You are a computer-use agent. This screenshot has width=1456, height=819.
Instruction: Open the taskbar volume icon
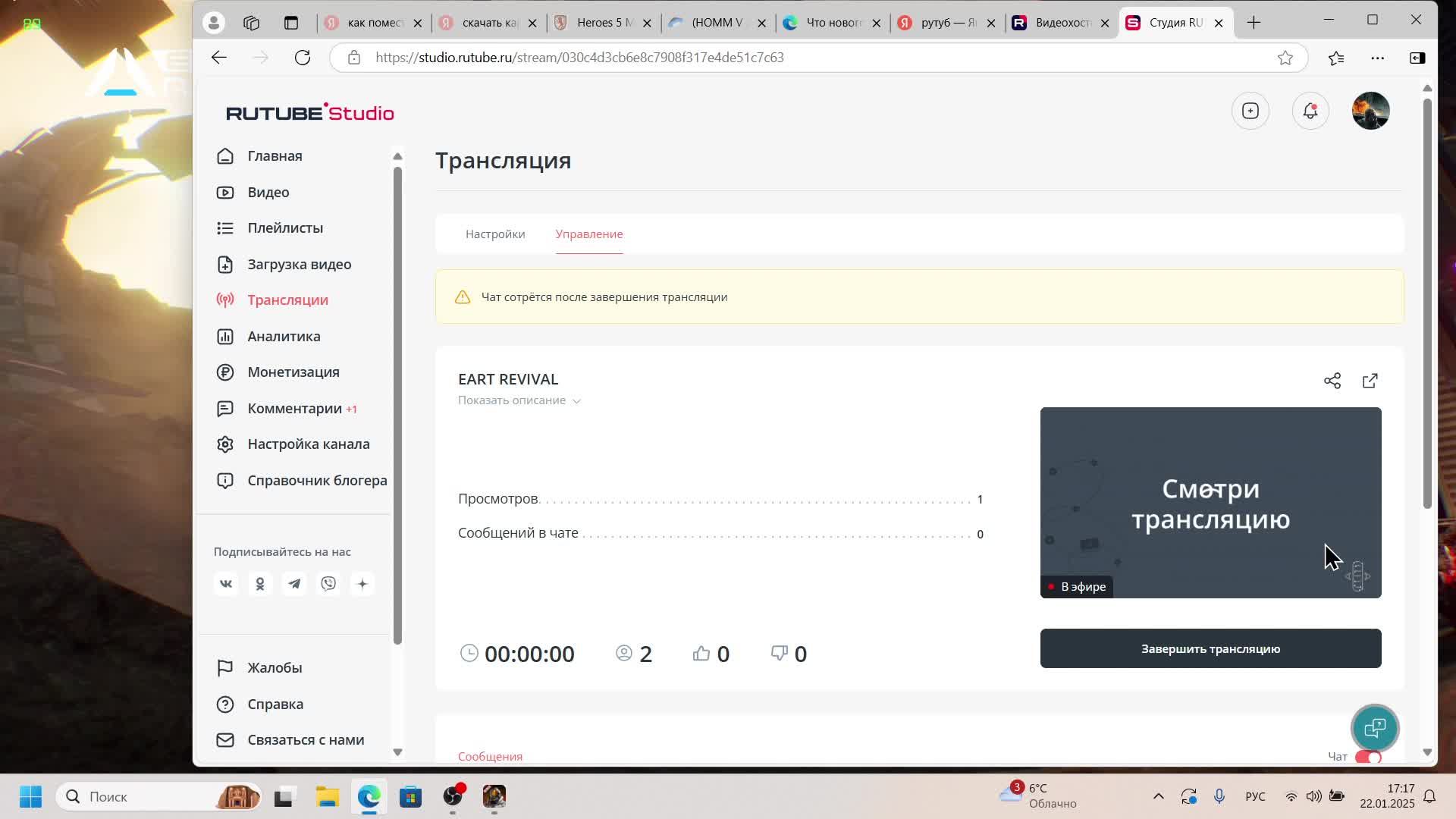tap(1313, 796)
